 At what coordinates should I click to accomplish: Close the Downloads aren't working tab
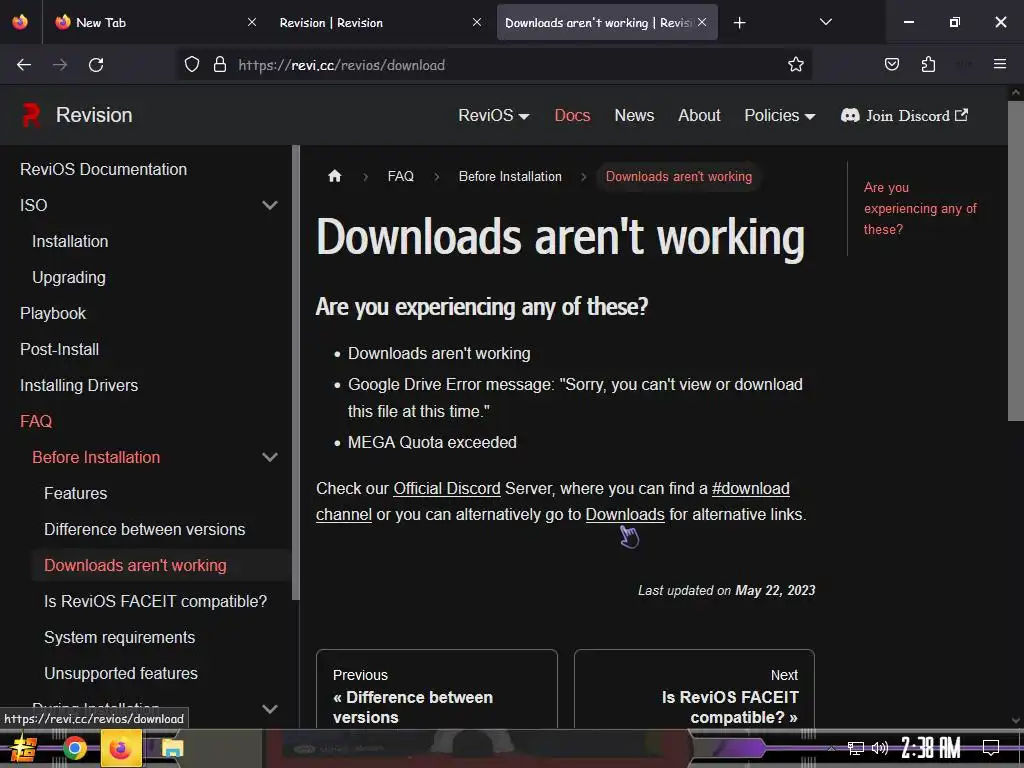[702, 22]
